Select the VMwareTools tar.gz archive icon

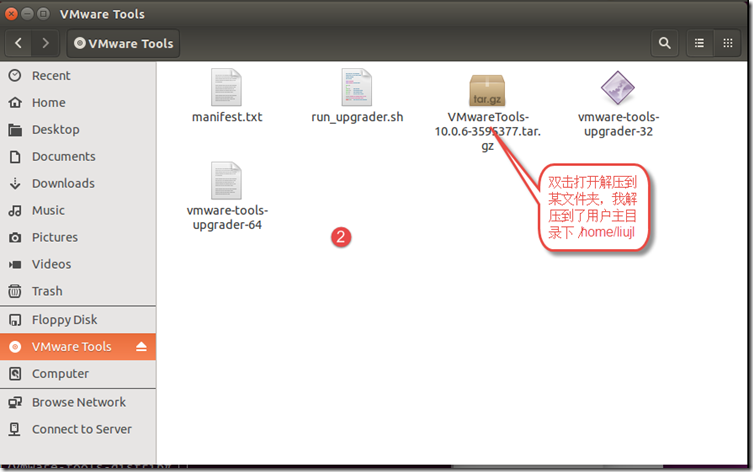pyautogui.click(x=487, y=90)
